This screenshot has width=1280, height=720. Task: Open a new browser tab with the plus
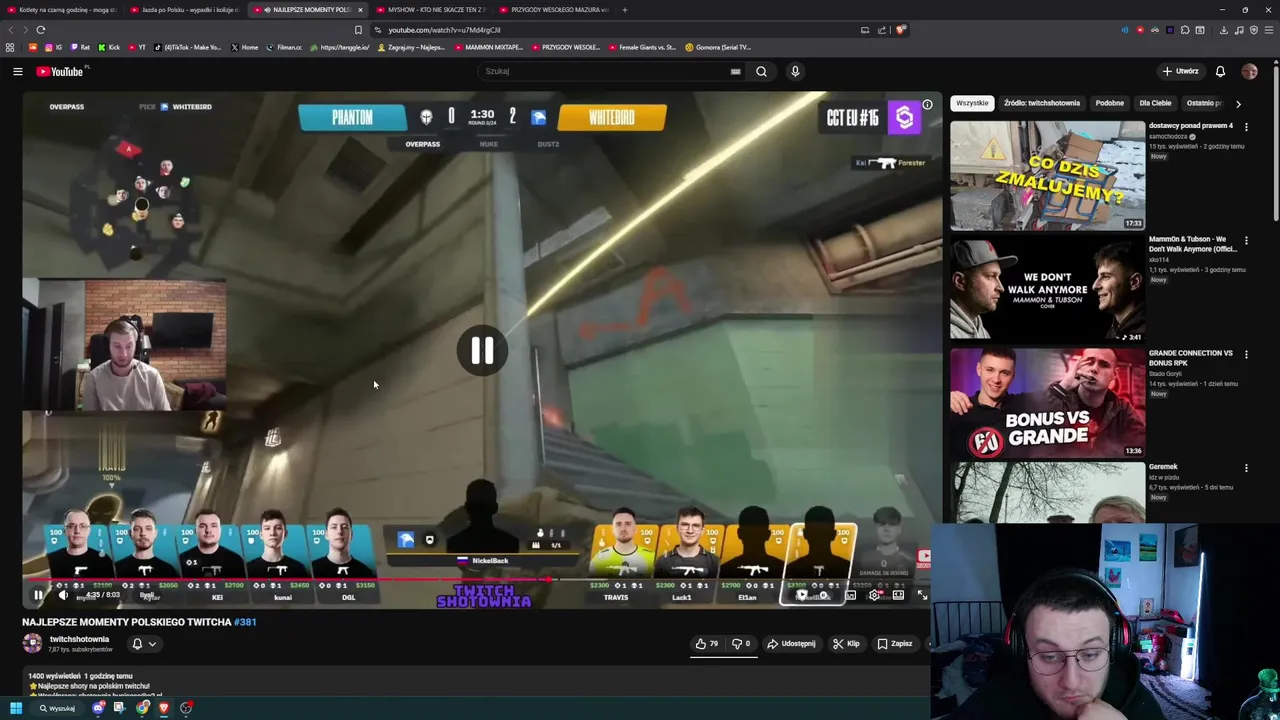pos(624,10)
